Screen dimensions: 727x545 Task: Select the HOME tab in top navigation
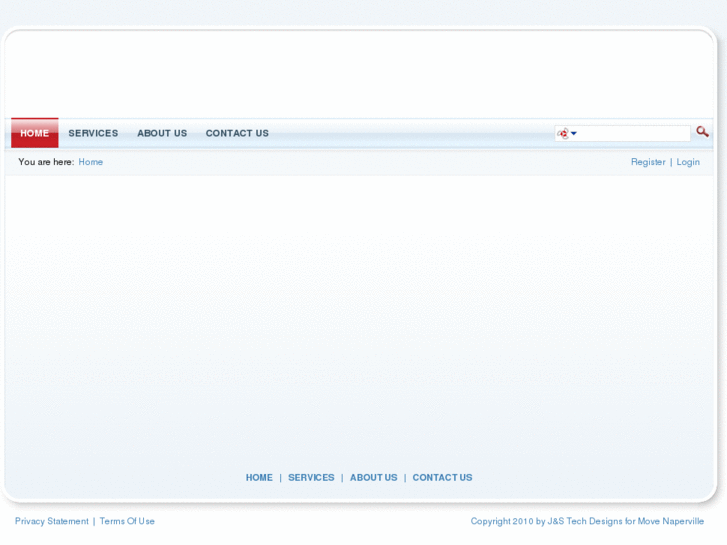35,133
